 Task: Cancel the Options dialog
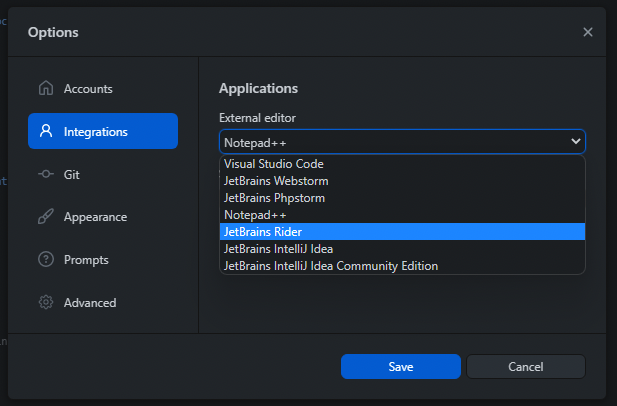pyautogui.click(x=526, y=367)
